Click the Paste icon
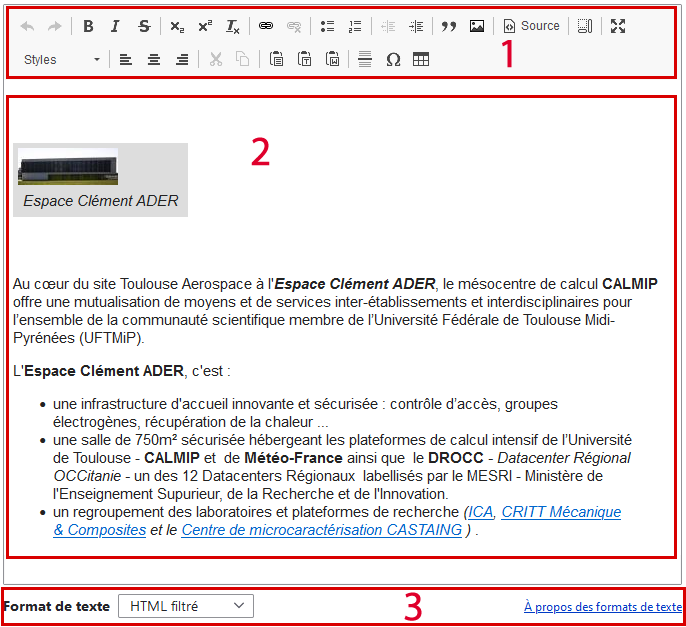 (276, 60)
